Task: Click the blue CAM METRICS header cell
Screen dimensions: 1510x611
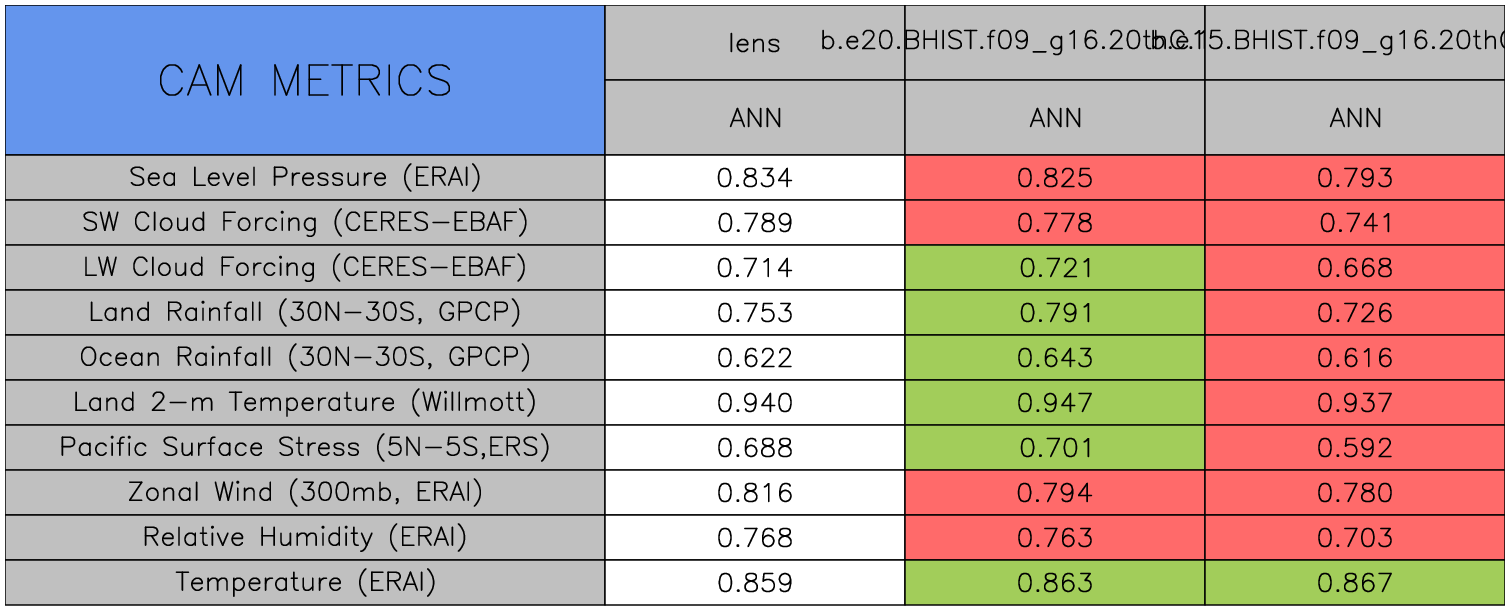Action: click(x=305, y=80)
